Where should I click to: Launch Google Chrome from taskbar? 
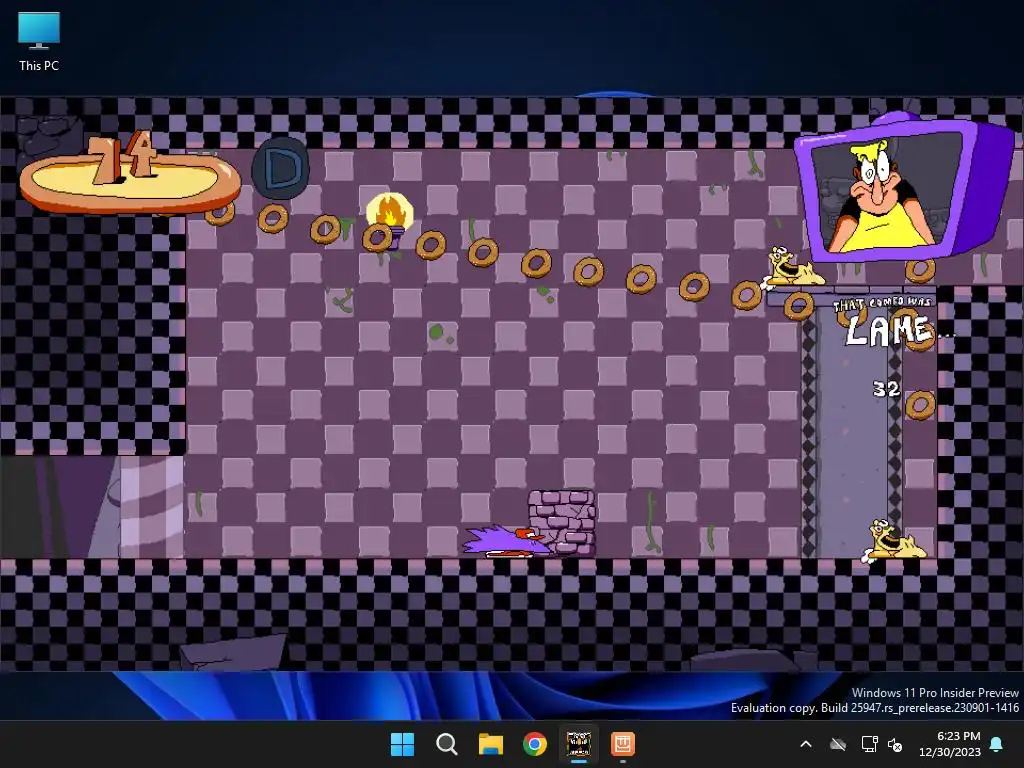pyautogui.click(x=535, y=744)
